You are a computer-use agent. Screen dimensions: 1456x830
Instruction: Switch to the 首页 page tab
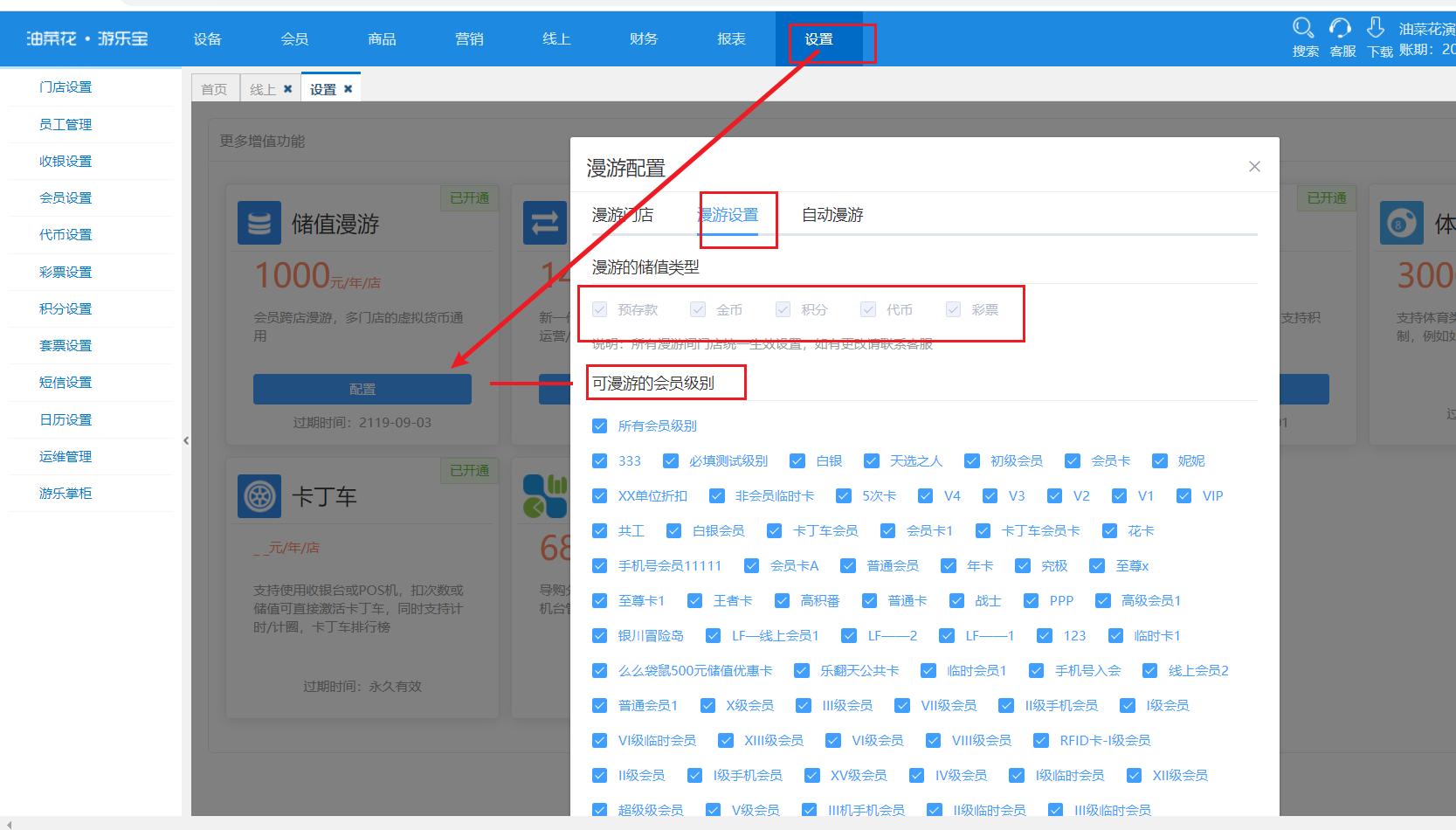pyautogui.click(x=214, y=89)
